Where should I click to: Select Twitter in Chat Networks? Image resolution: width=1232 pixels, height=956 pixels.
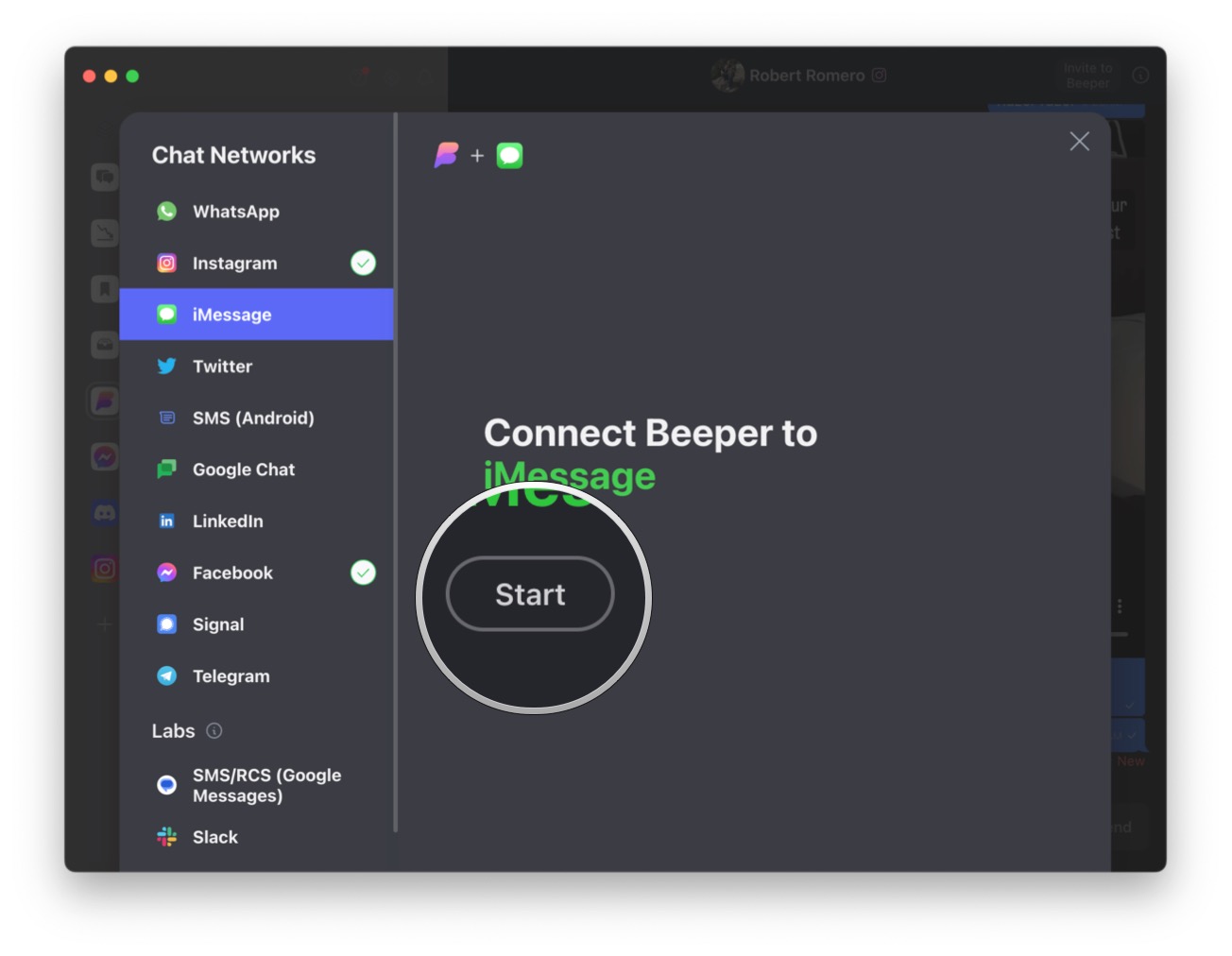[x=256, y=367]
